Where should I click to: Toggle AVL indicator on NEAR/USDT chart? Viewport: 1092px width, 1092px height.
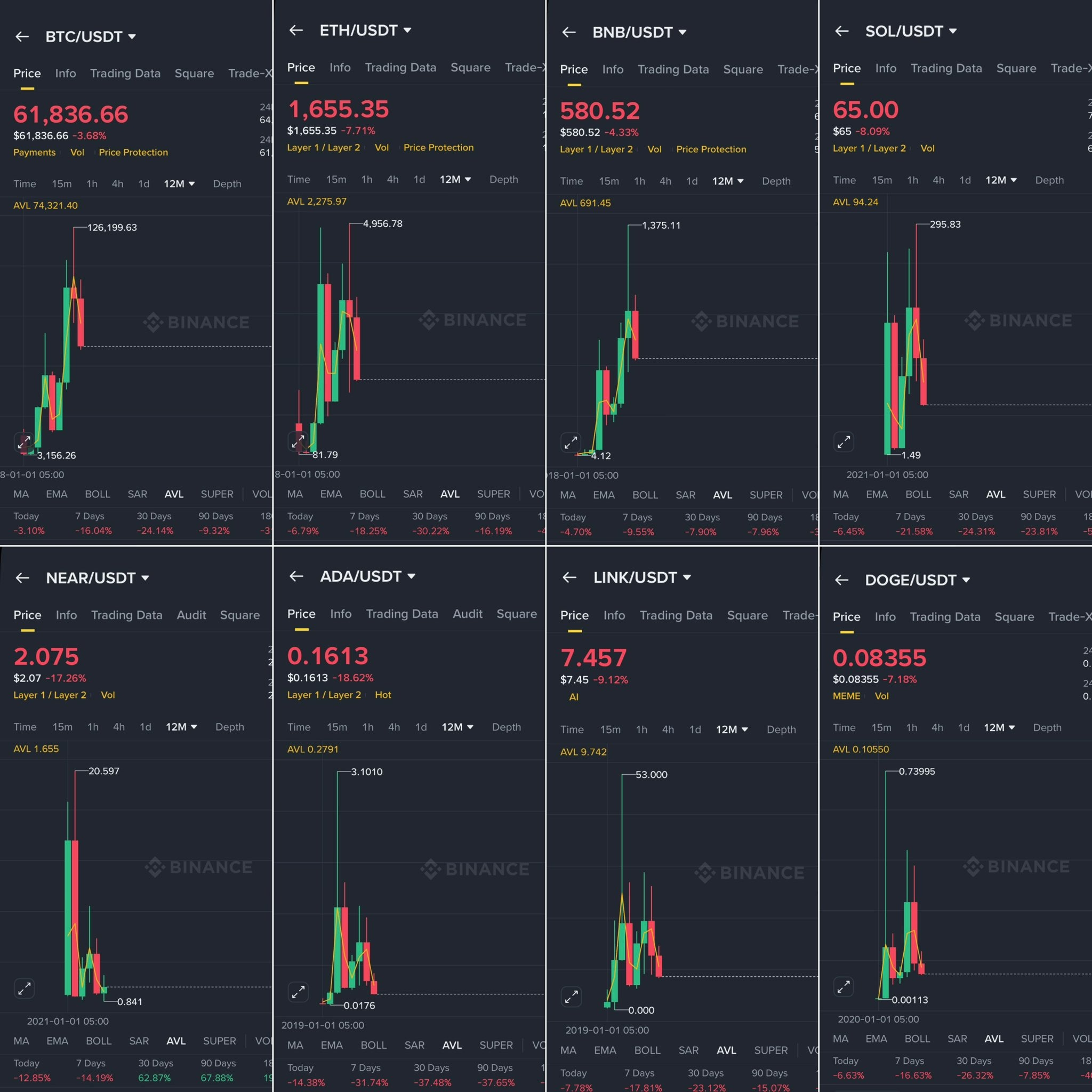click(x=176, y=1041)
